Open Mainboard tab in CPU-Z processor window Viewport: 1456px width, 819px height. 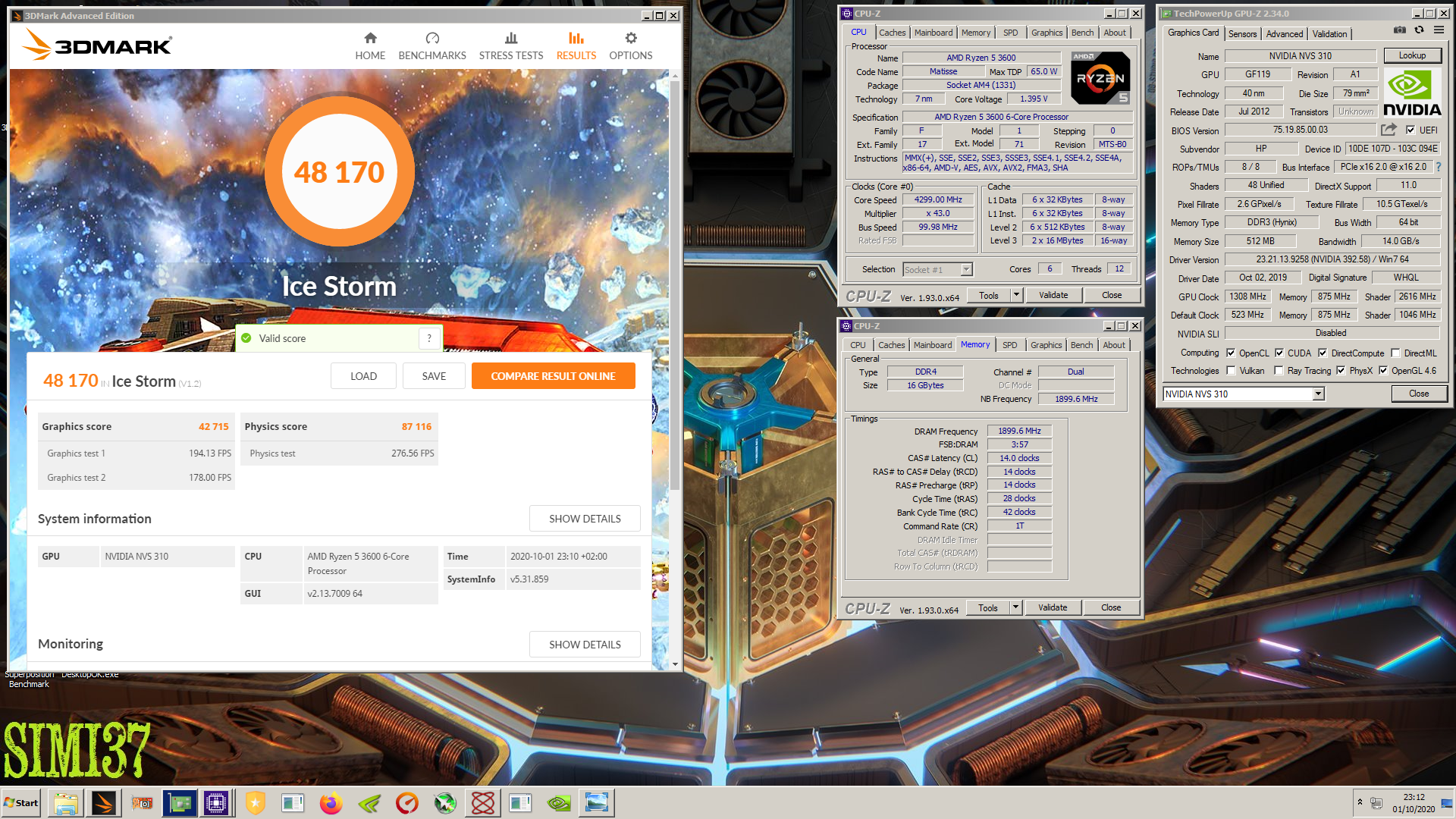pos(934,33)
